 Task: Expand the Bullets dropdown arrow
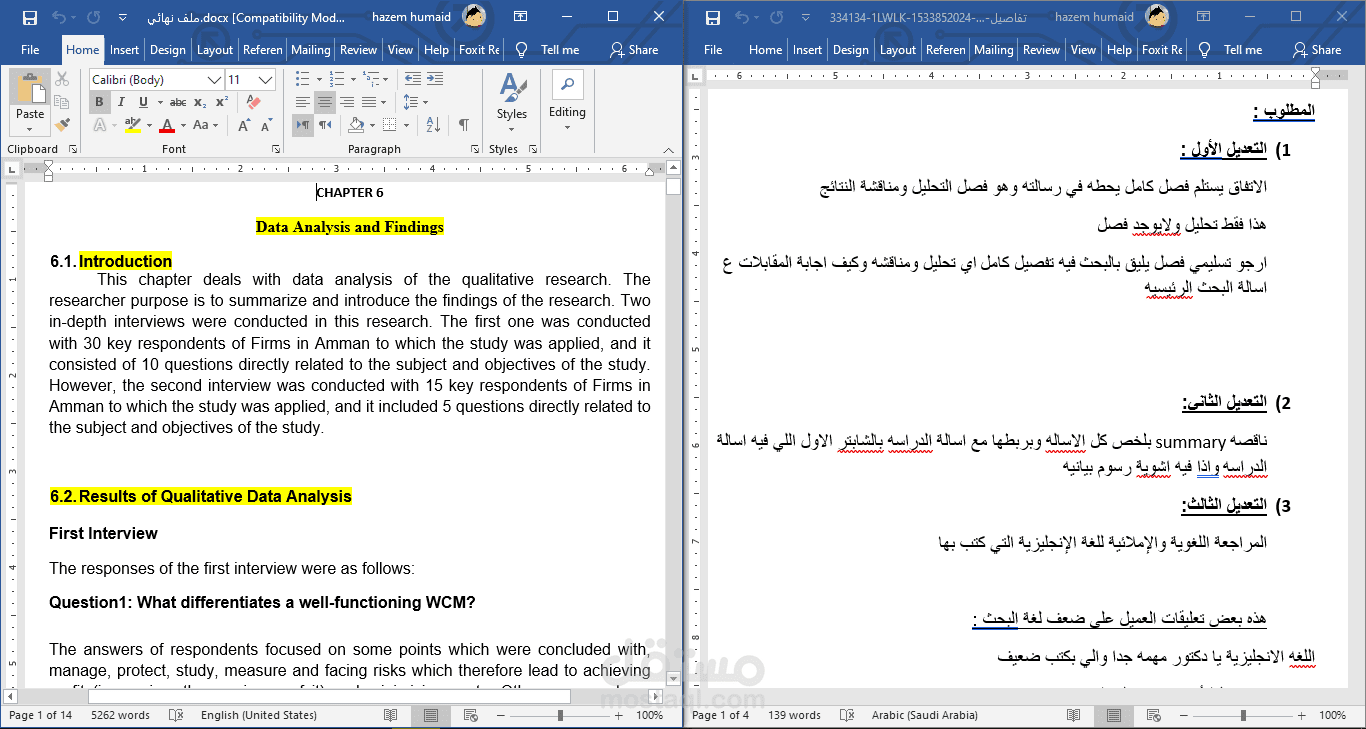[318, 79]
